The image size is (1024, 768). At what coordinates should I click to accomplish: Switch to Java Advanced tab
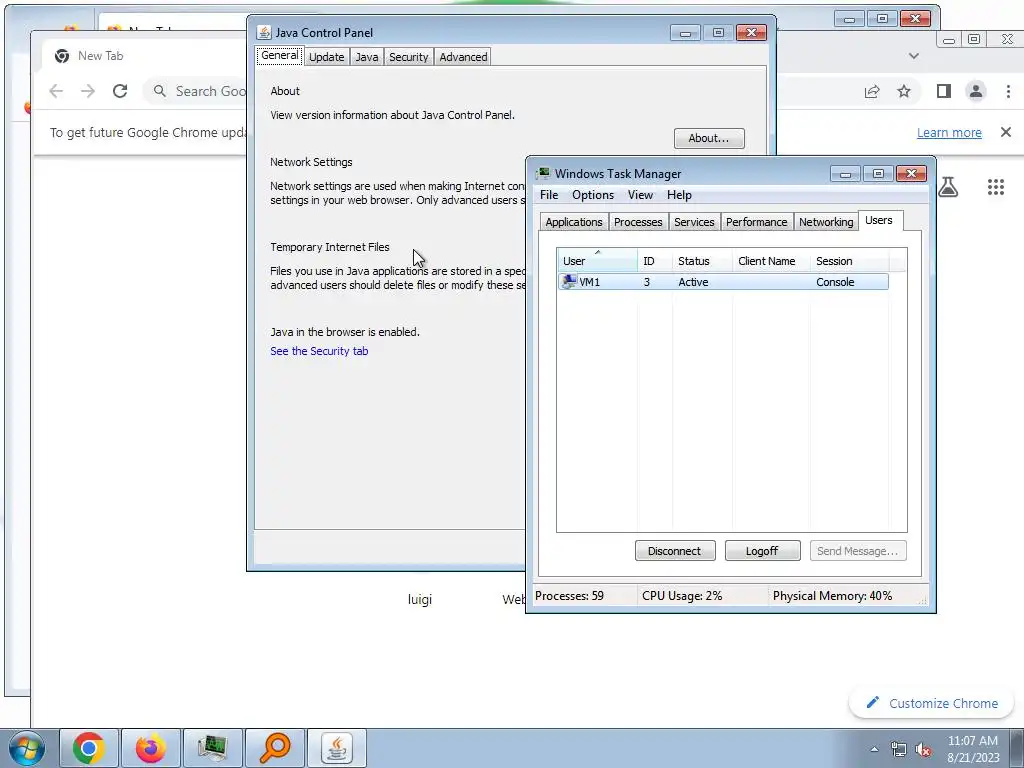[x=463, y=57]
